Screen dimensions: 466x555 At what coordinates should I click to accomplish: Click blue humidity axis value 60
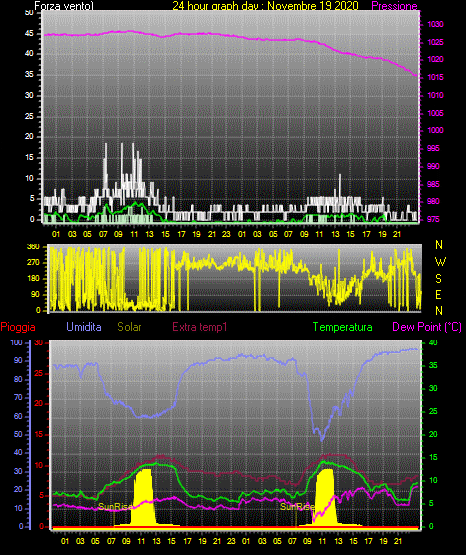(x=18, y=416)
